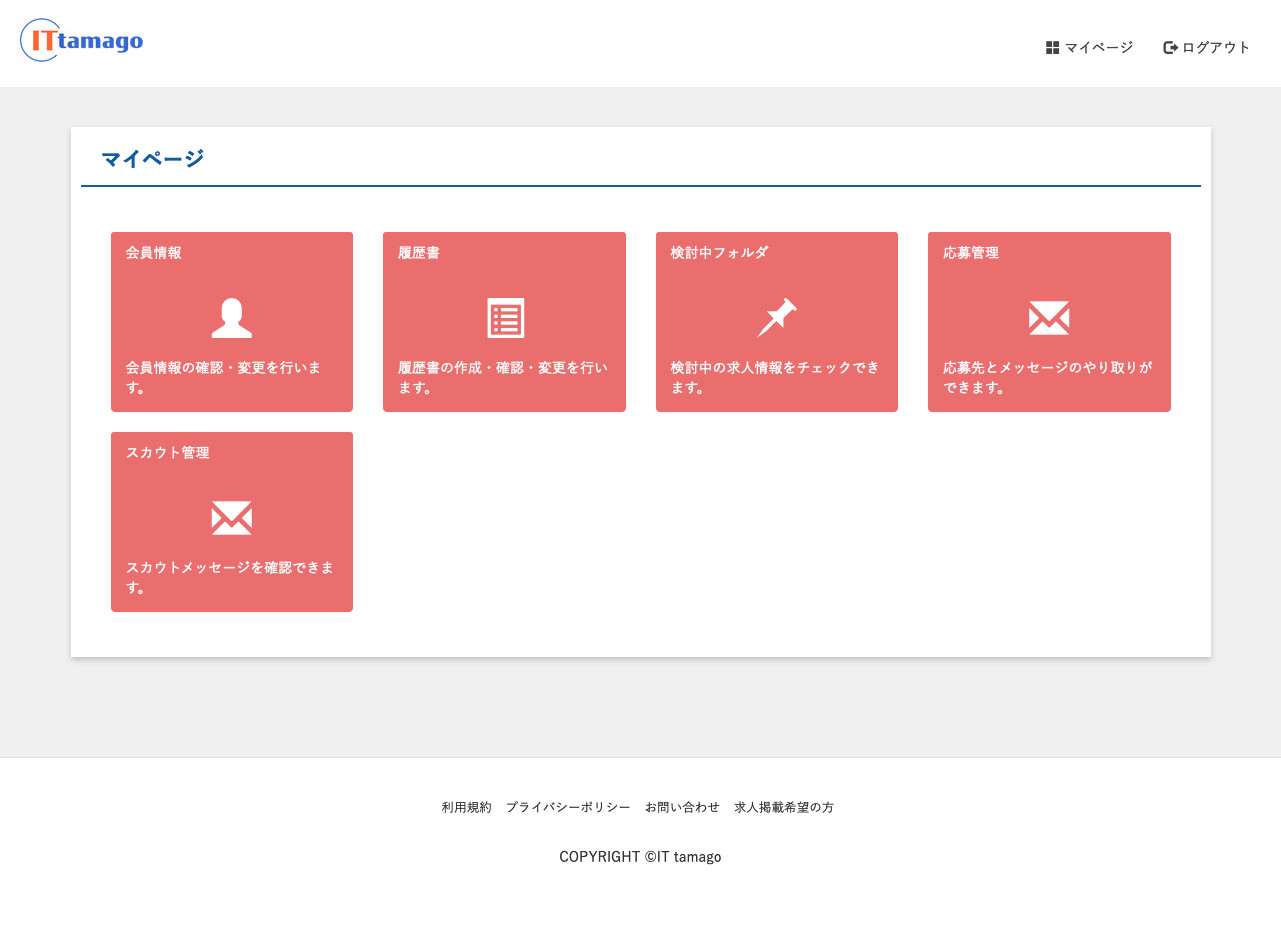
Task: Open the 会員情報 card title
Action: tap(154, 253)
